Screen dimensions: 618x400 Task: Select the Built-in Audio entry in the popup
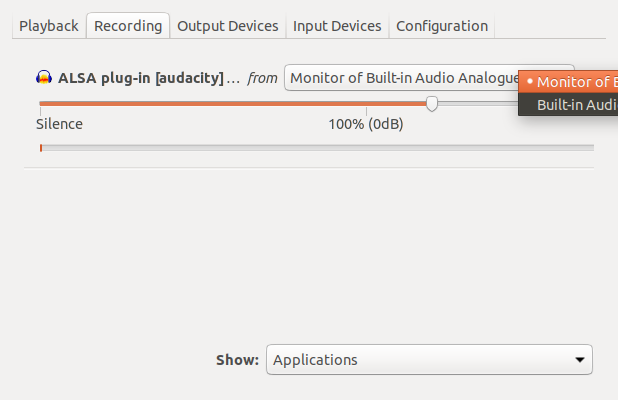(568, 105)
